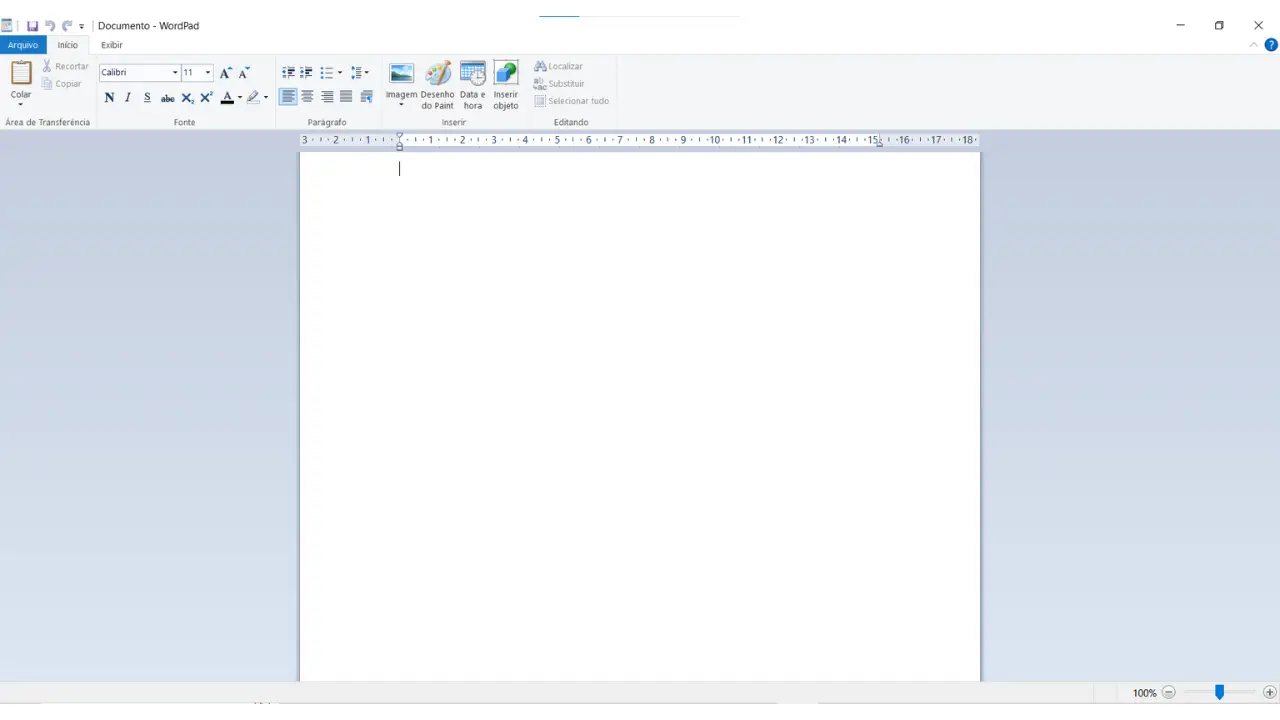Image resolution: width=1280 pixels, height=720 pixels.
Task: Click the Redo arrow in title bar
Action: tap(67, 26)
